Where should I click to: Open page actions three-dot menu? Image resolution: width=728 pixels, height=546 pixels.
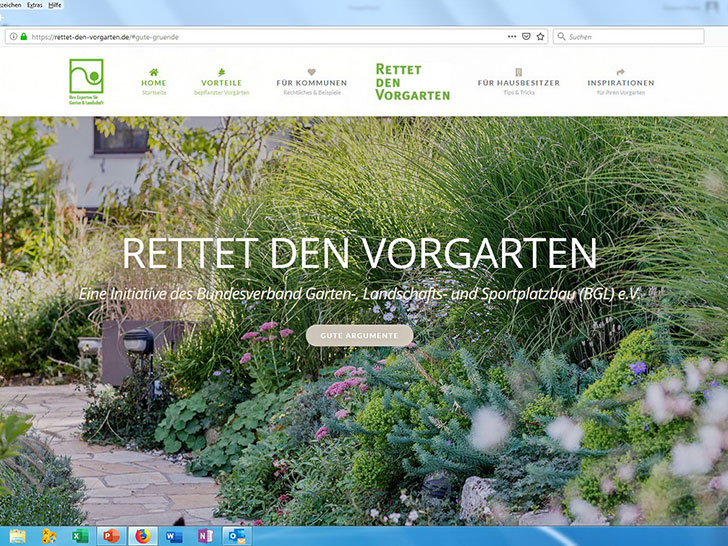pos(512,36)
